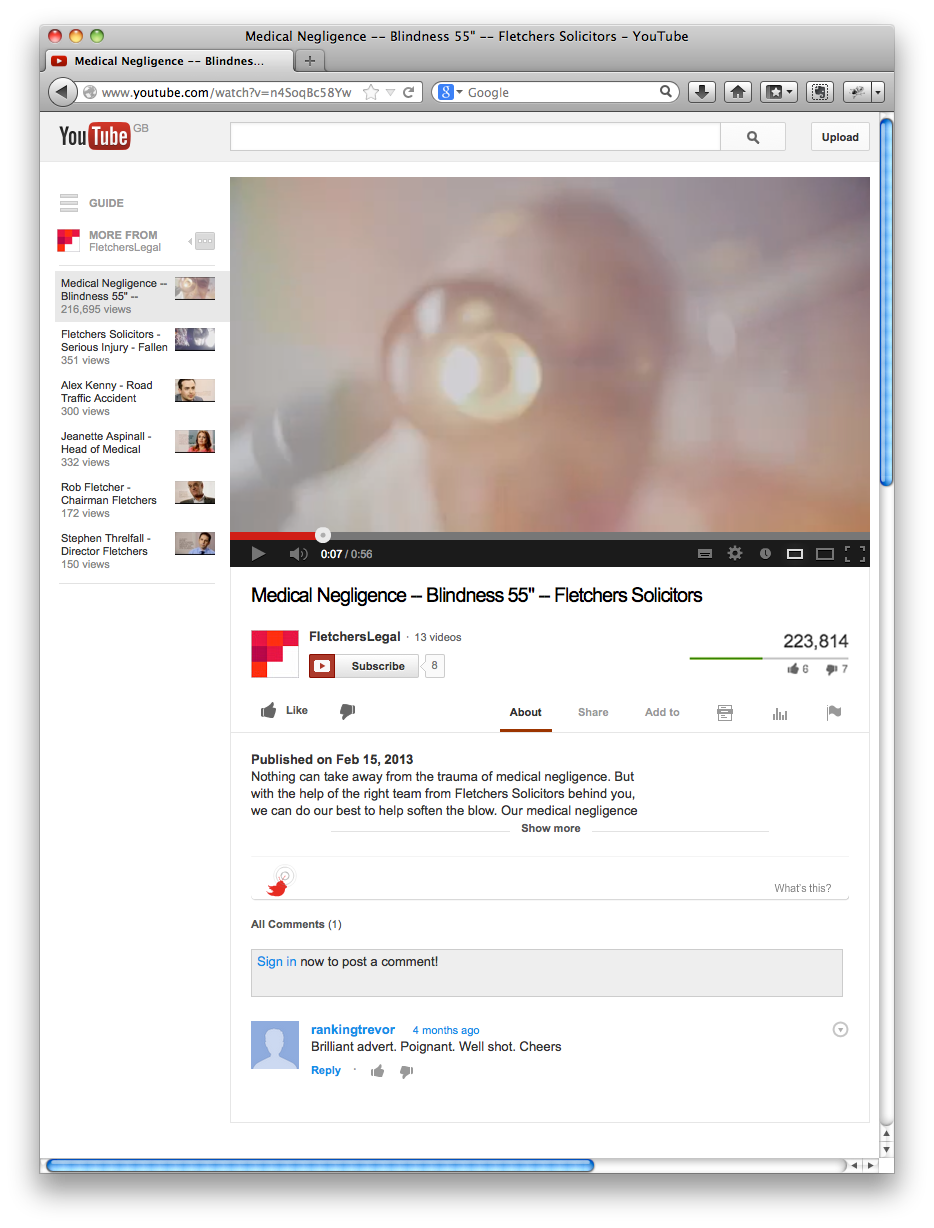Select the Medical Negligence browser tab
The image size is (934, 1228).
click(170, 61)
